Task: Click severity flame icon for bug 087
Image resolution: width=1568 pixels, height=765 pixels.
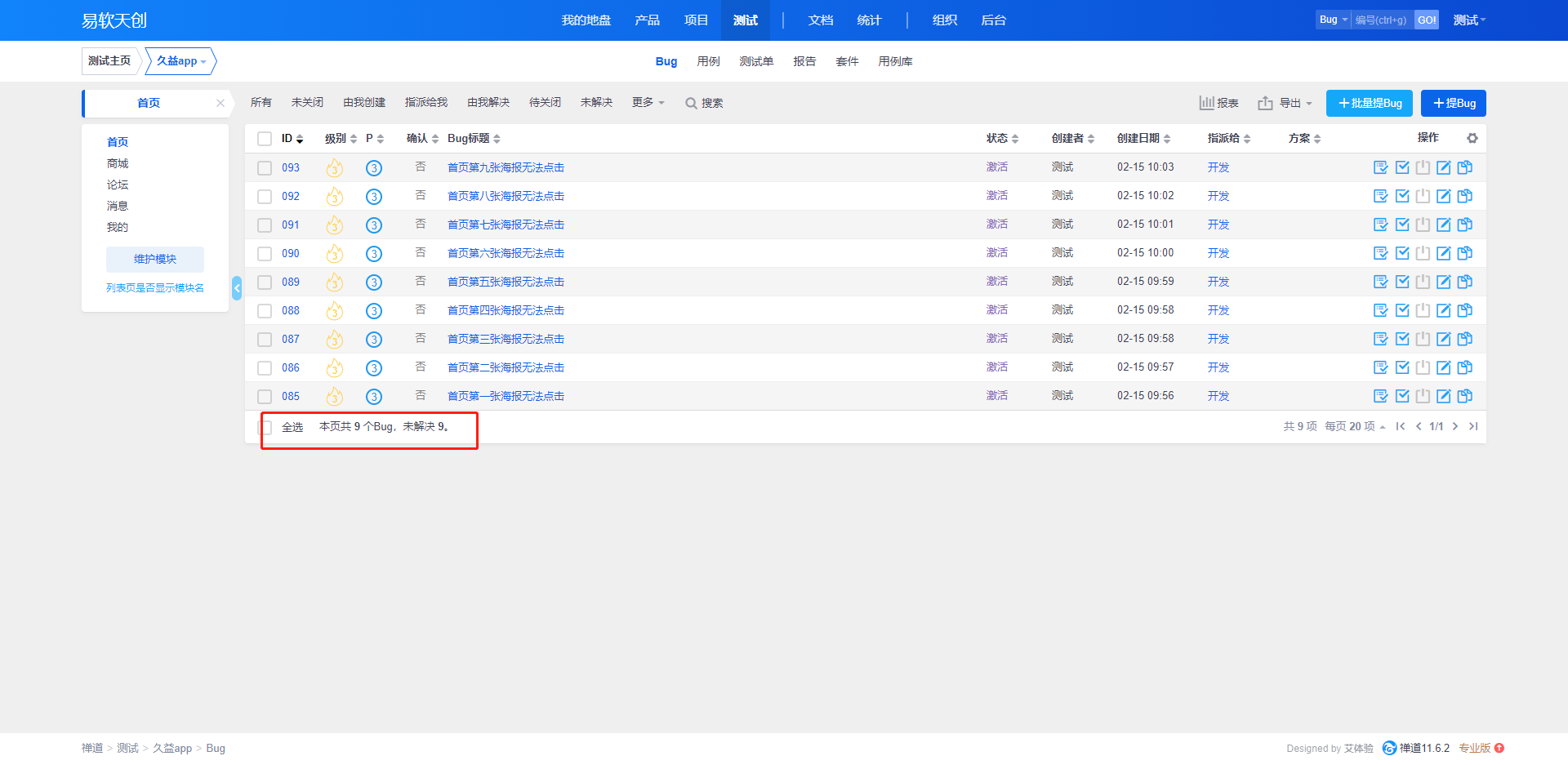Action: (334, 340)
